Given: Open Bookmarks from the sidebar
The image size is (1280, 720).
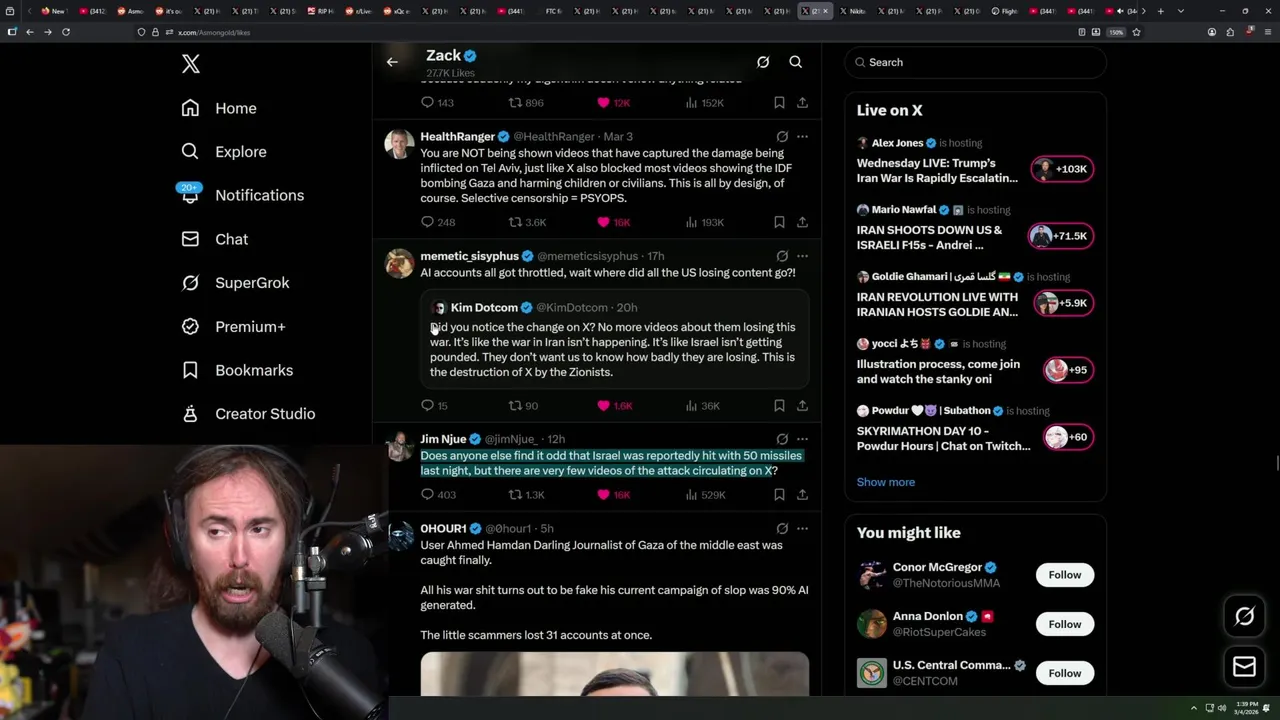Looking at the screenshot, I should [237, 370].
